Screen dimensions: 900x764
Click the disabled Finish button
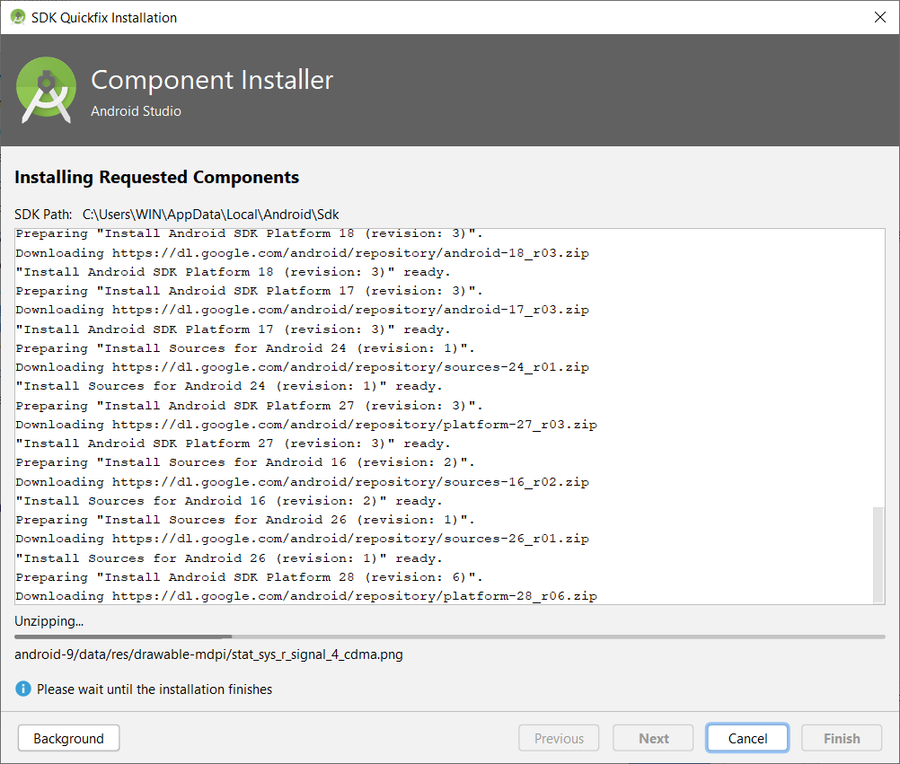[841, 738]
